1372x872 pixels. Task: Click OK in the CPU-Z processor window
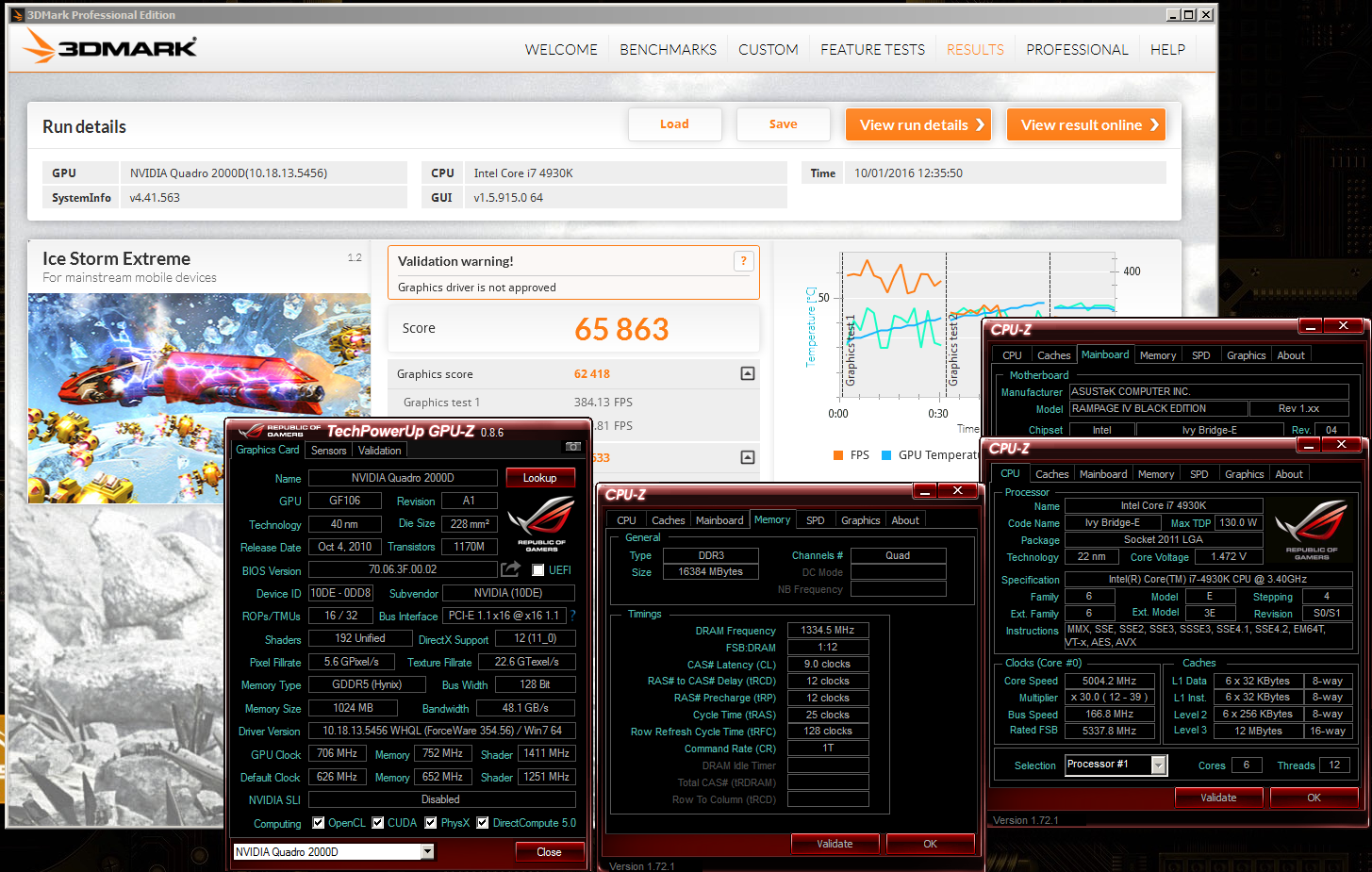(x=1314, y=798)
